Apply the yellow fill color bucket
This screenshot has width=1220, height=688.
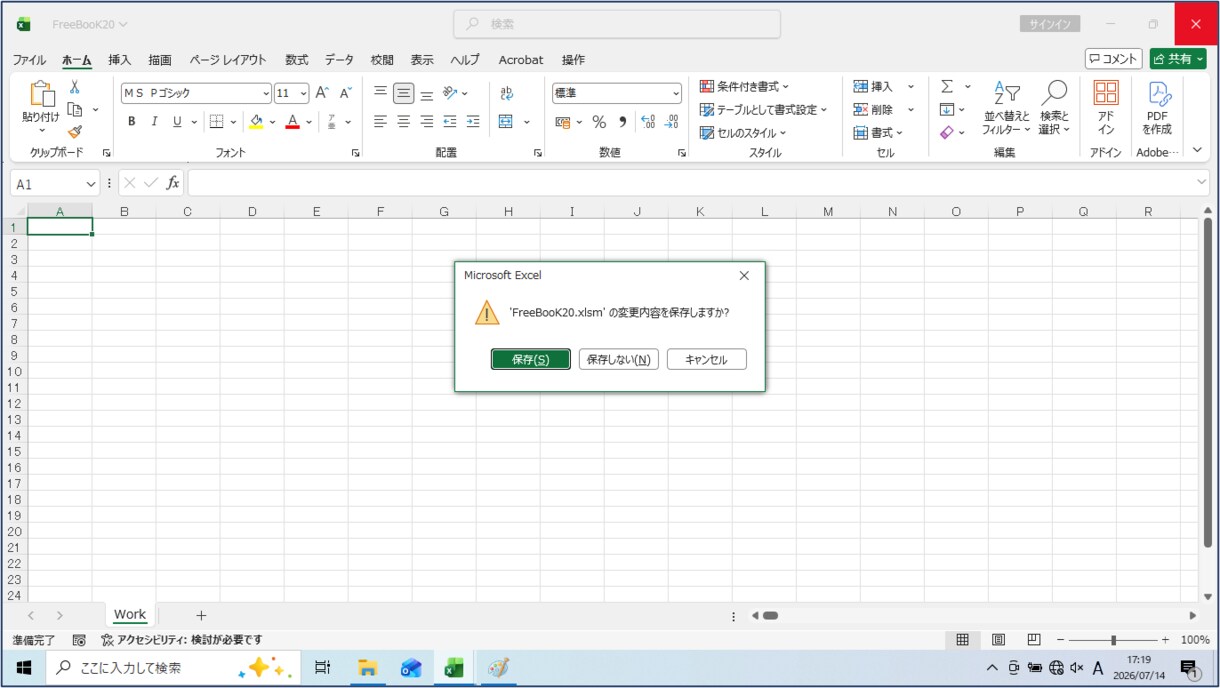click(257, 122)
